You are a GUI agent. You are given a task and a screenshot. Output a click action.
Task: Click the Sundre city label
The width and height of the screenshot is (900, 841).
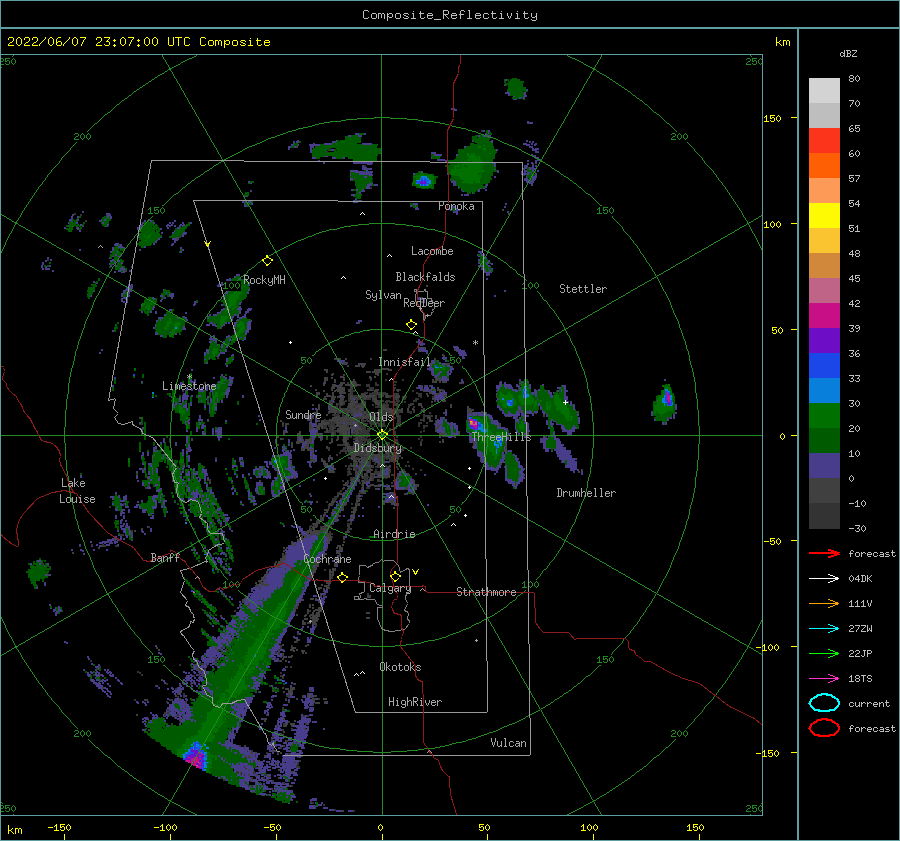pos(303,414)
